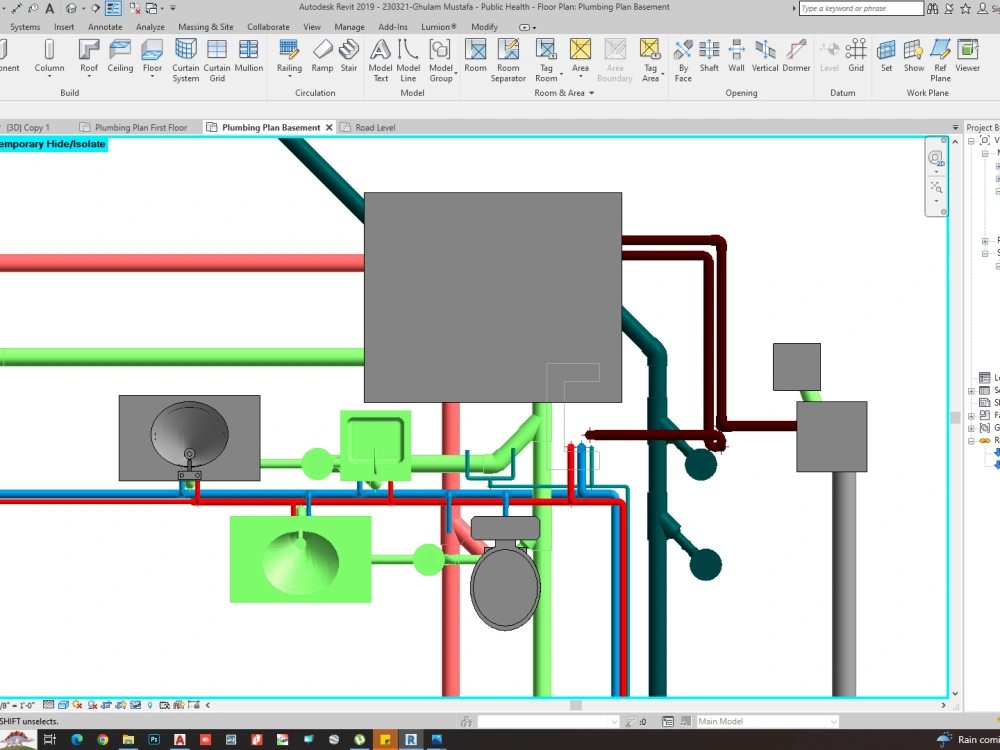The width and height of the screenshot is (1000, 750).
Task: Select the Grid datum tool
Action: (x=856, y=56)
